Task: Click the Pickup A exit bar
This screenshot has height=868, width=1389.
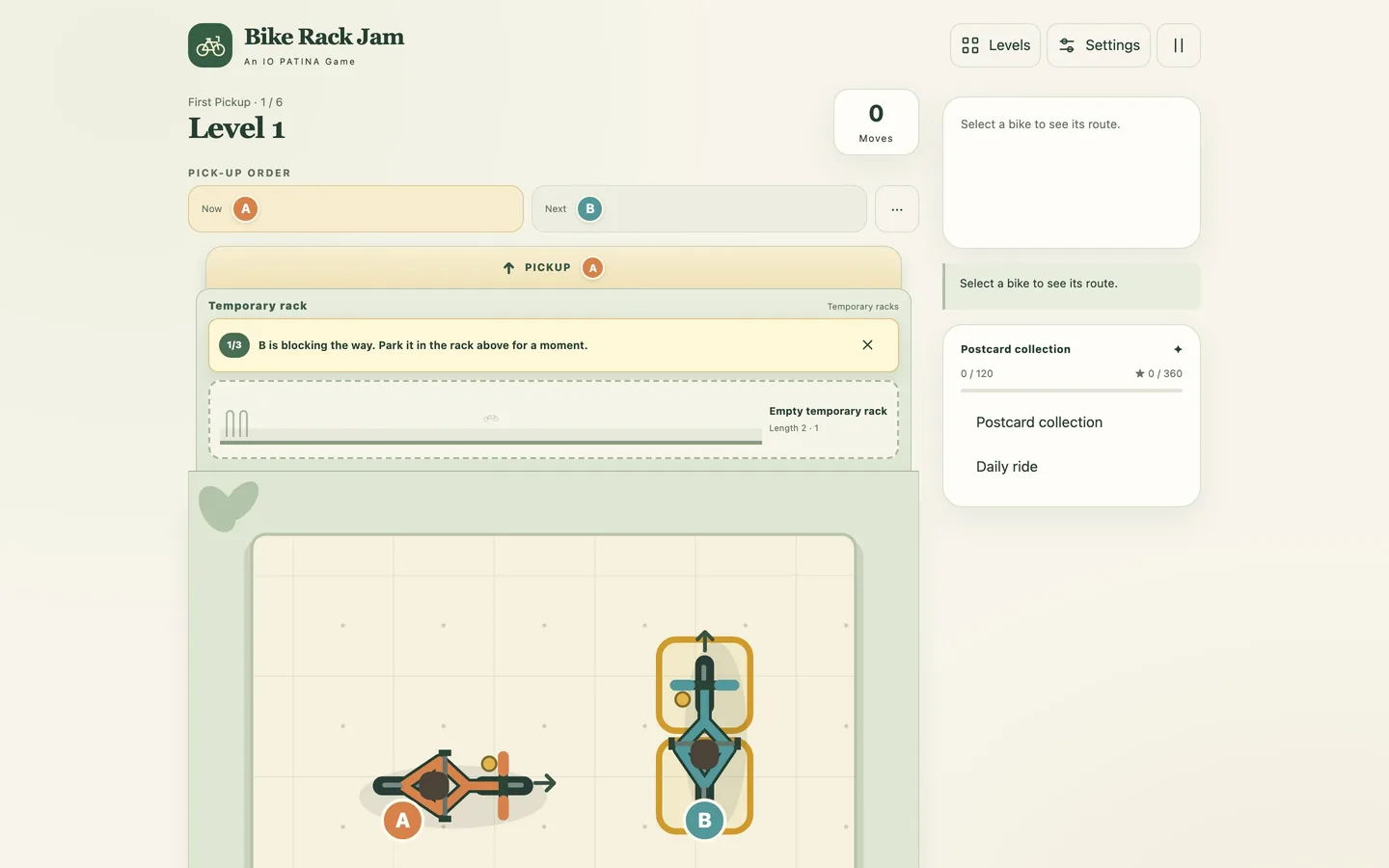Action: point(554,267)
